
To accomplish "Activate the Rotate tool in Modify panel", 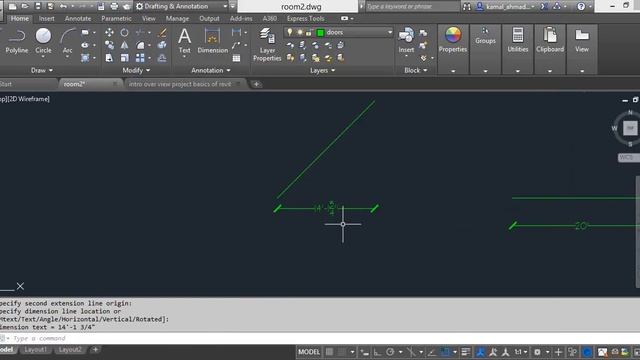I will pyautogui.click(x=124, y=32).
